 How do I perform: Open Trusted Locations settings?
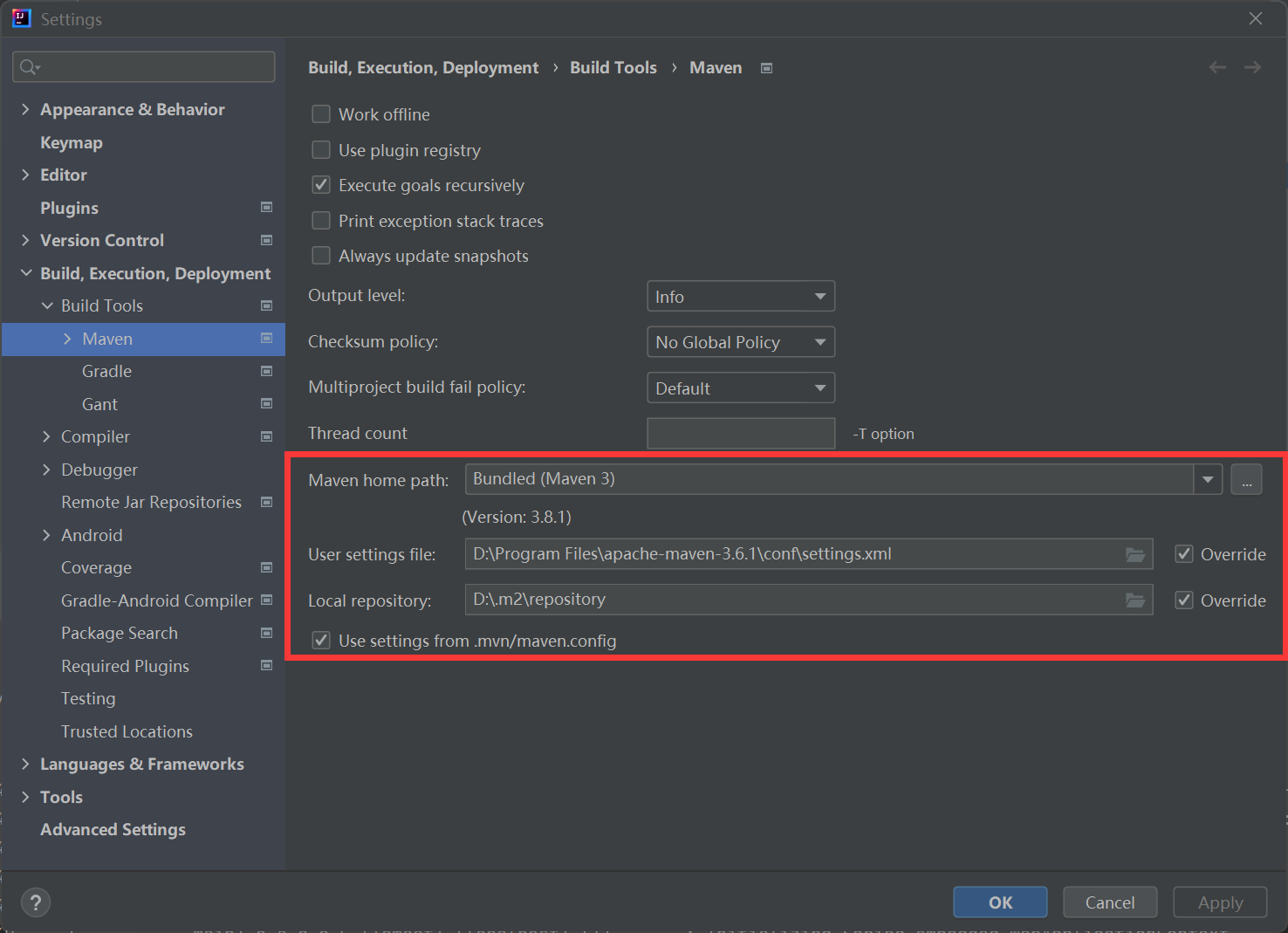(127, 731)
